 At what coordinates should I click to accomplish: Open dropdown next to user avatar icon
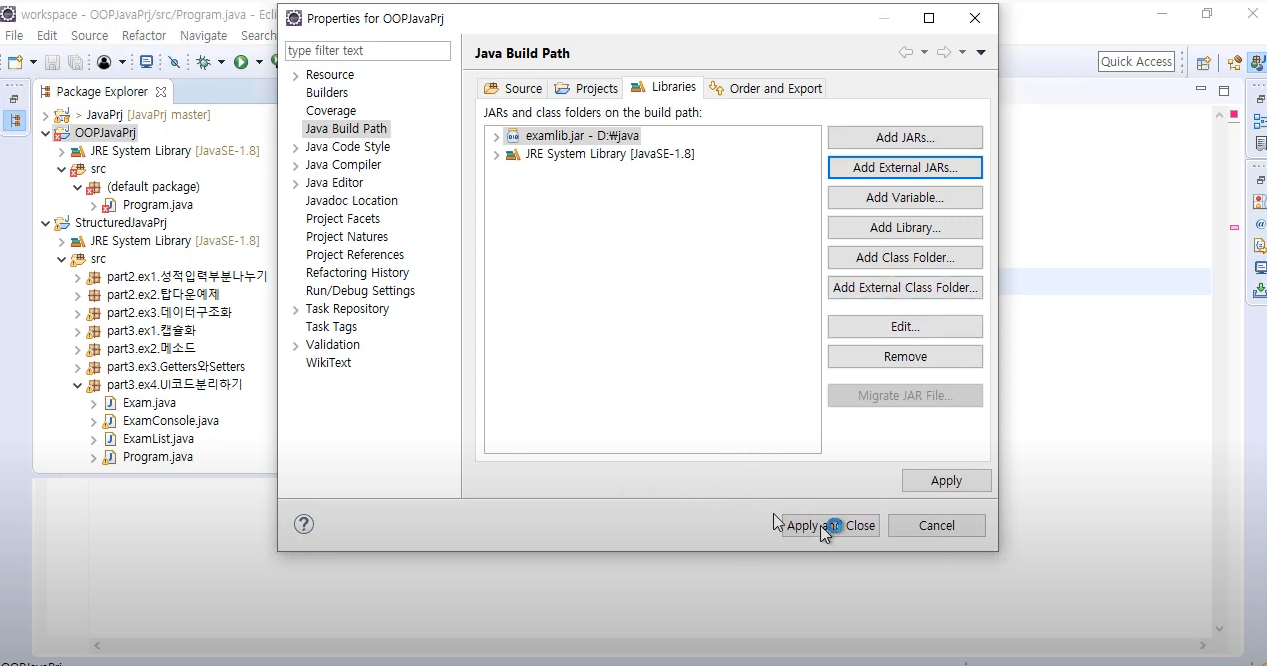click(x=120, y=62)
